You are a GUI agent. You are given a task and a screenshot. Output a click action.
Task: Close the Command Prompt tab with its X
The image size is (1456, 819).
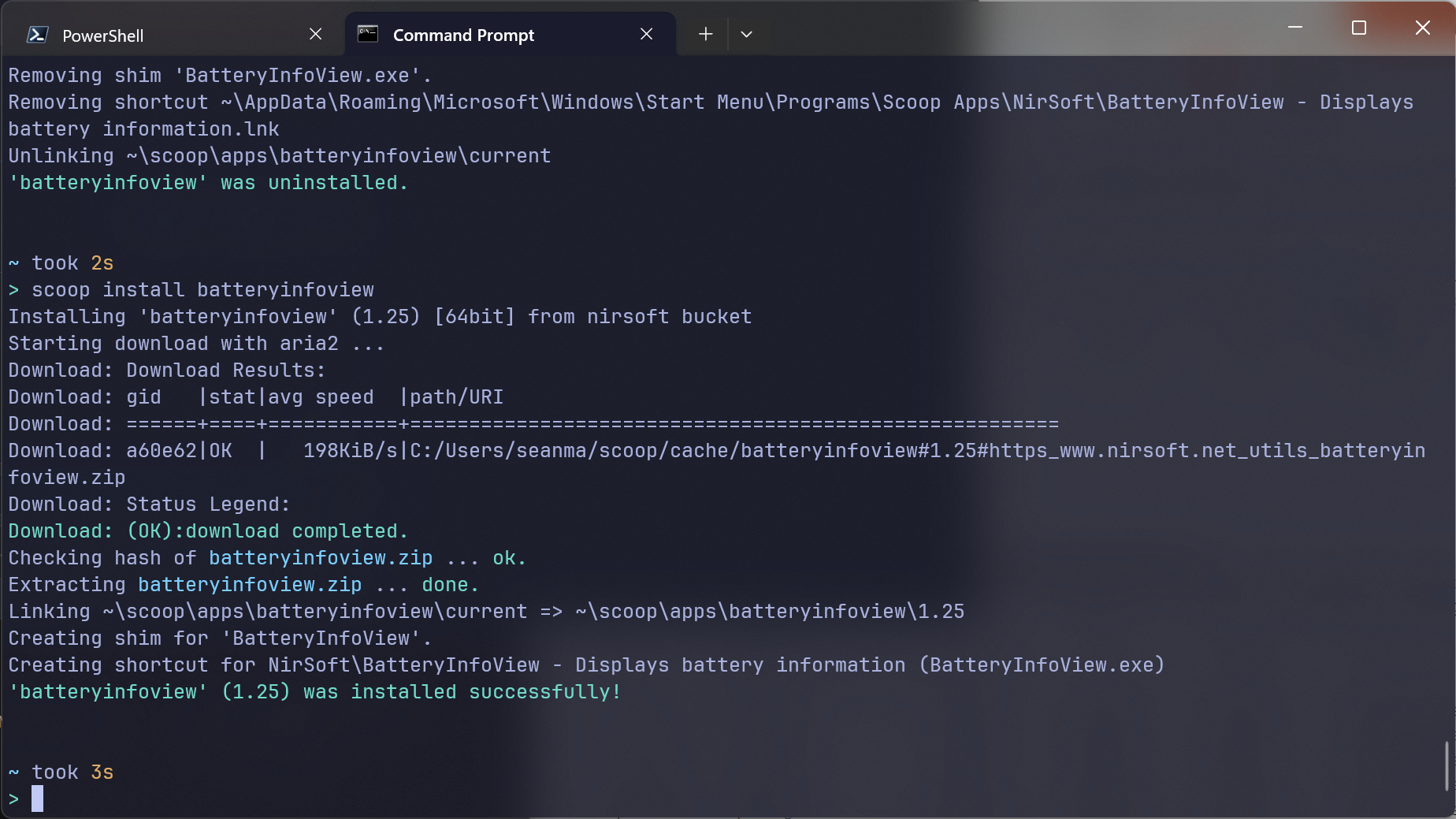coord(646,34)
